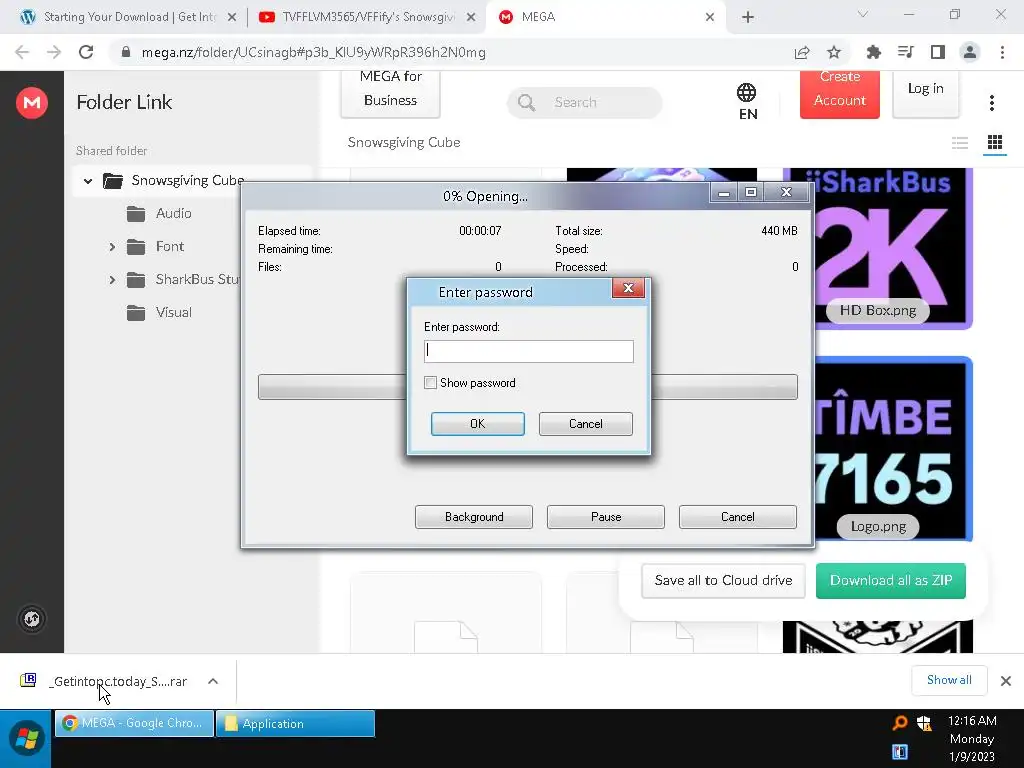Click the search magnifier icon
The width and height of the screenshot is (1024, 768).
click(x=526, y=103)
